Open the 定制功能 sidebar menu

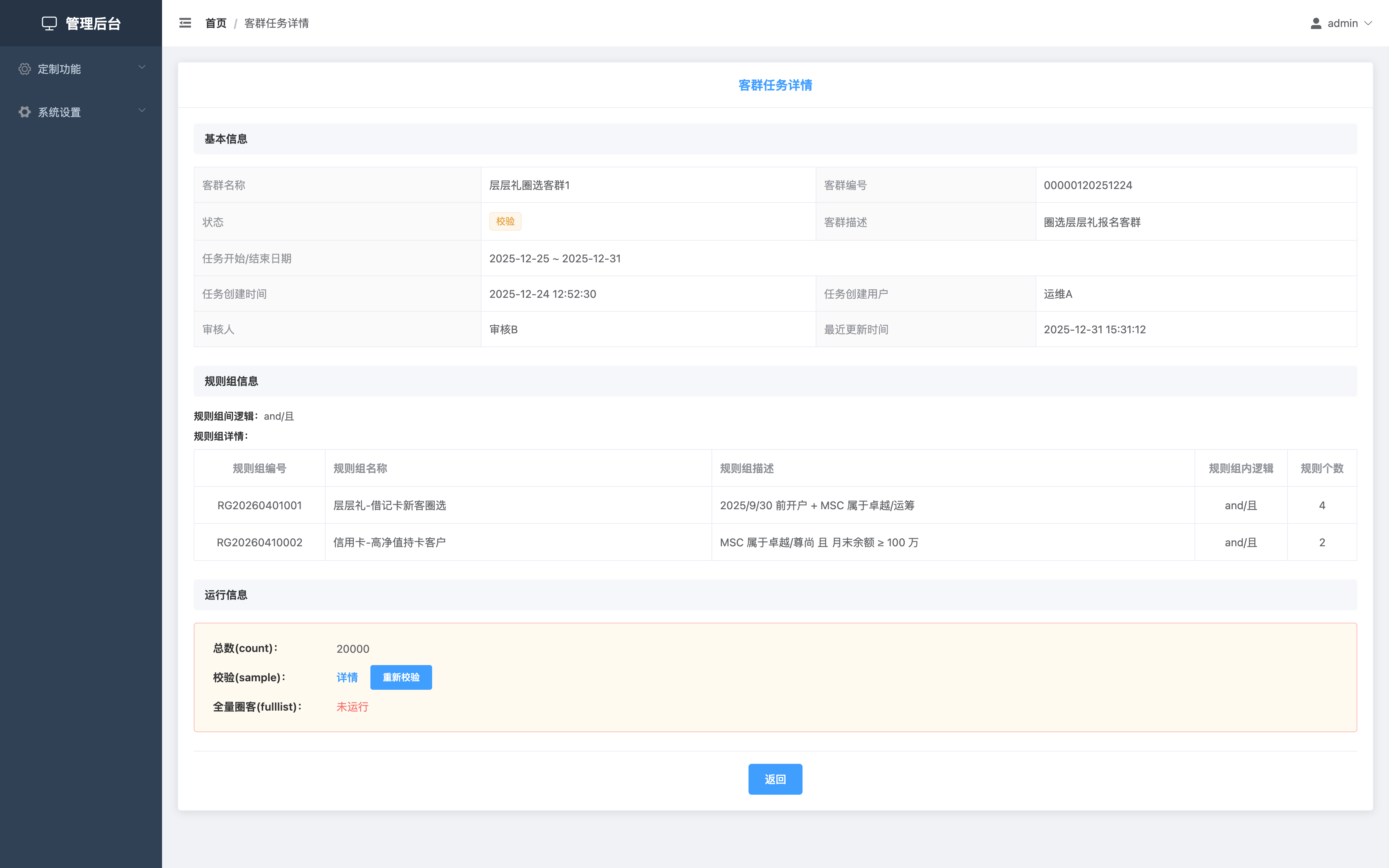(81, 69)
